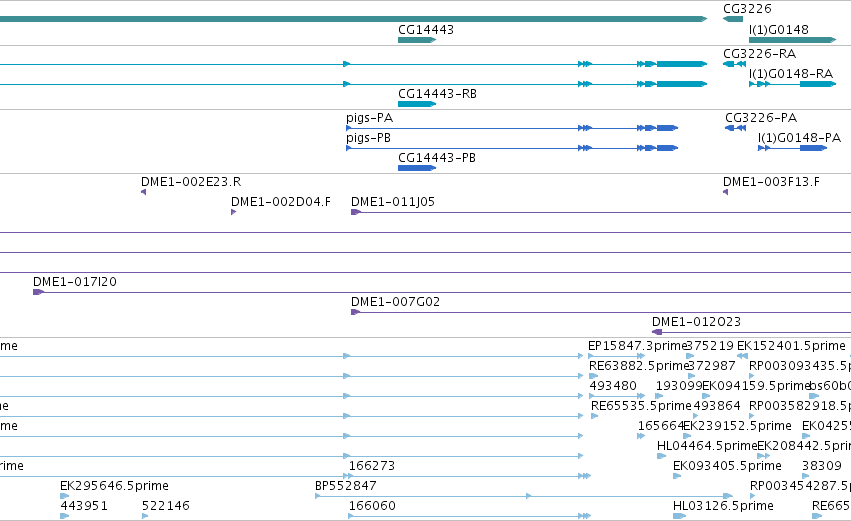Screen dimensions: 851x521
Task: Open the DME1-011J05 clone label
Action: [393, 202]
